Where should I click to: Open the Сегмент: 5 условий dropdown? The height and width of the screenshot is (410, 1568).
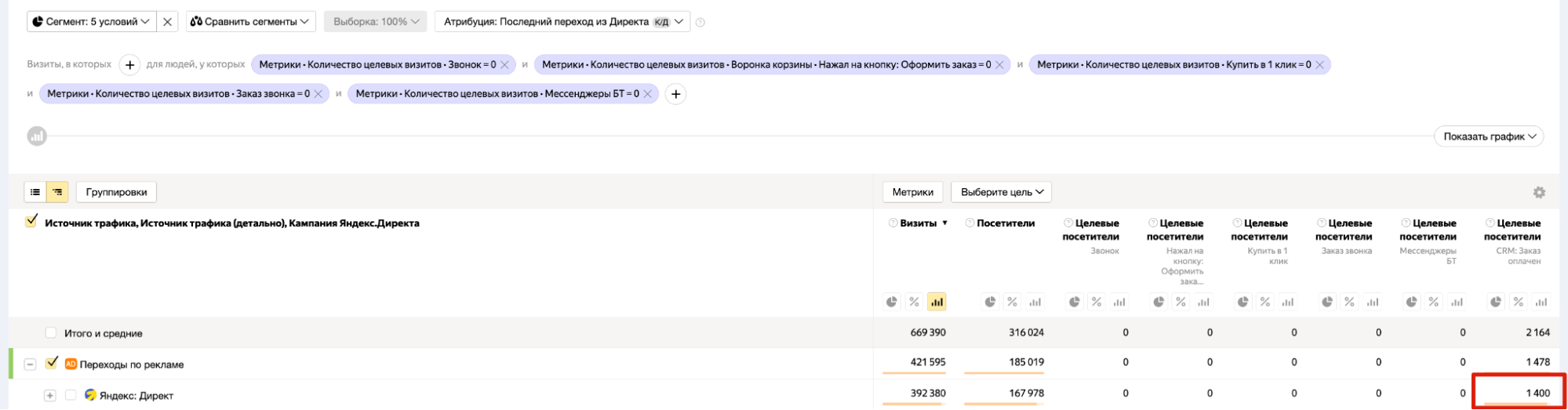pyautogui.click(x=91, y=22)
